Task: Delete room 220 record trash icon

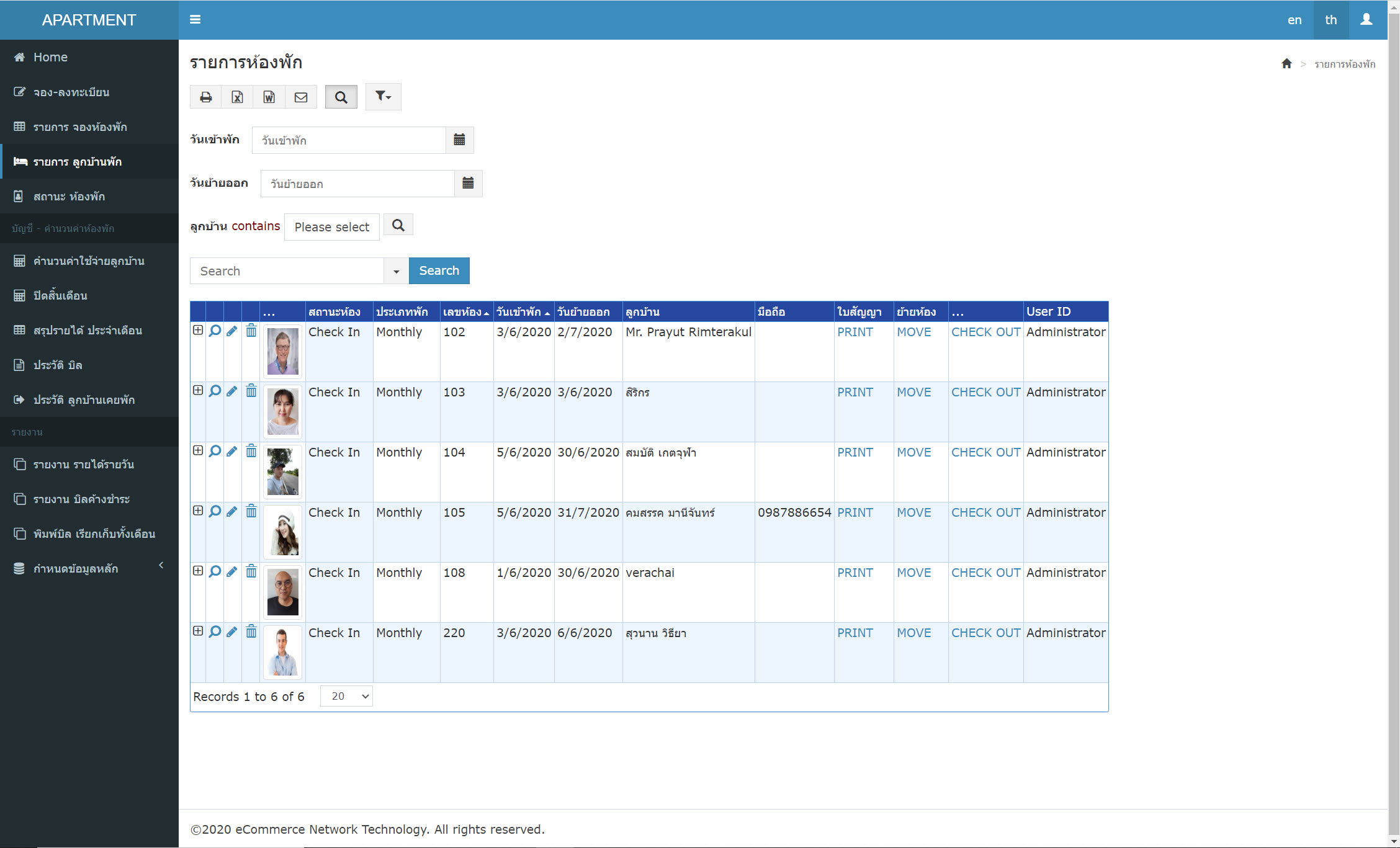Action: (251, 632)
